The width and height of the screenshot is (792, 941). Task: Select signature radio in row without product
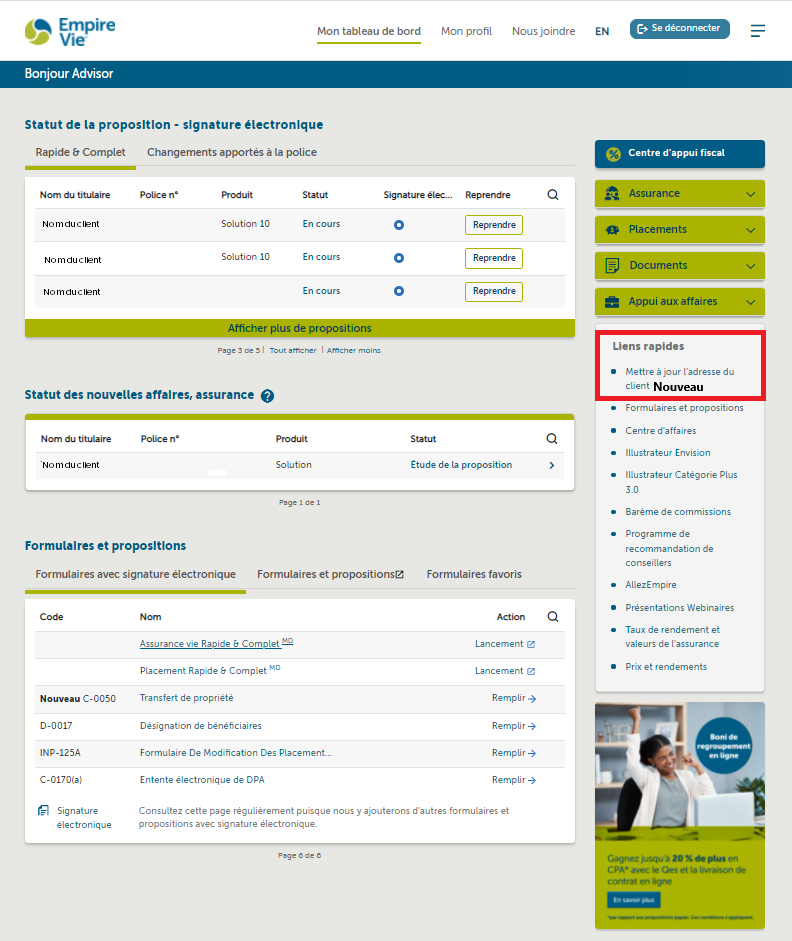pos(399,291)
